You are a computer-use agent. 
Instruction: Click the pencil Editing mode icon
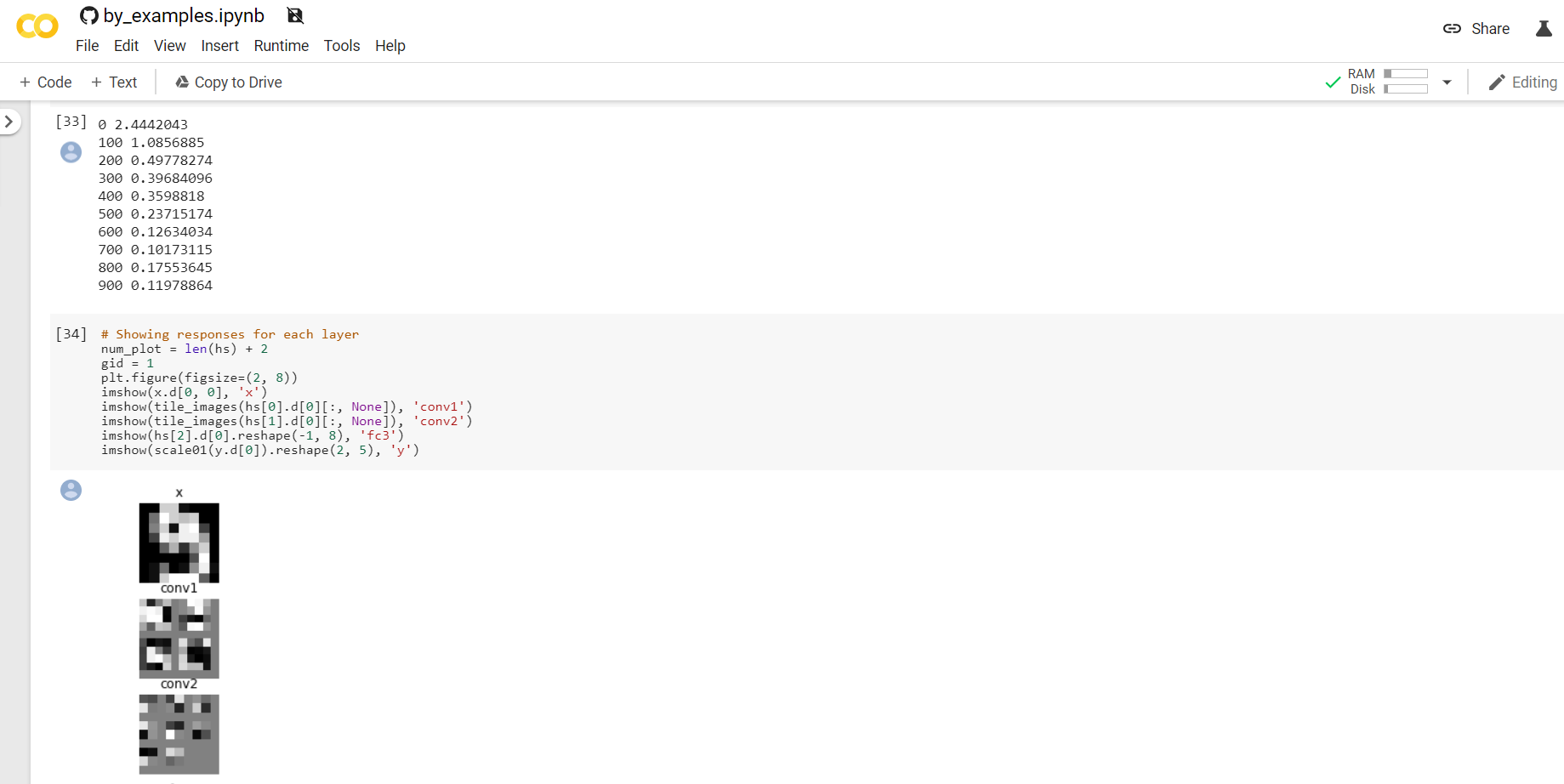[1497, 82]
